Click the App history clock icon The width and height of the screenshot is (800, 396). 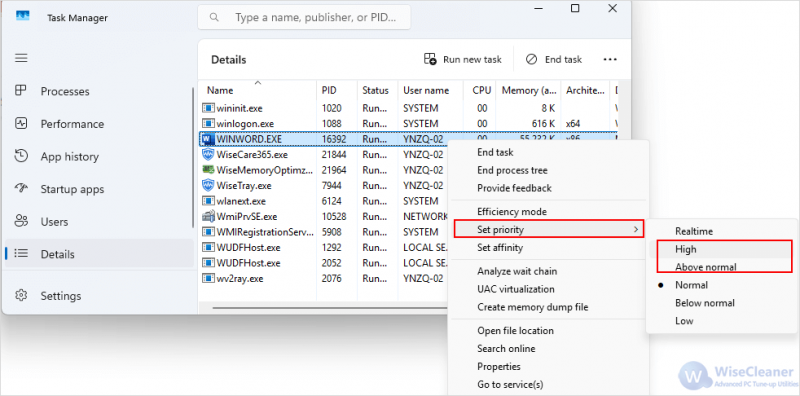click(21, 156)
